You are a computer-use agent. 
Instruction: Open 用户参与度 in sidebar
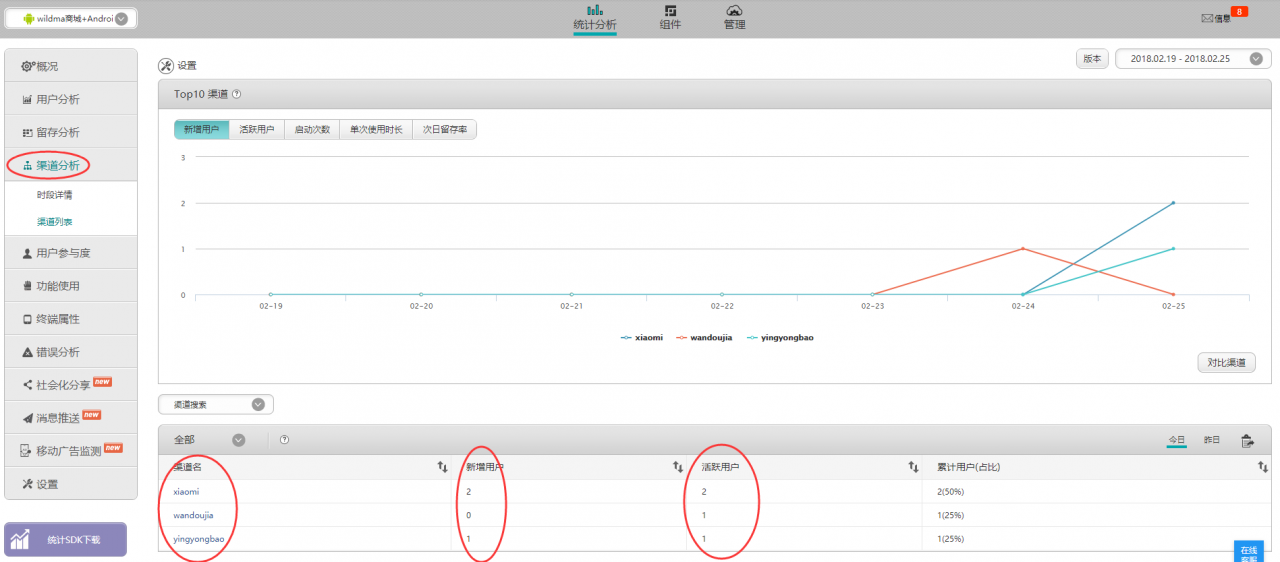(71, 253)
